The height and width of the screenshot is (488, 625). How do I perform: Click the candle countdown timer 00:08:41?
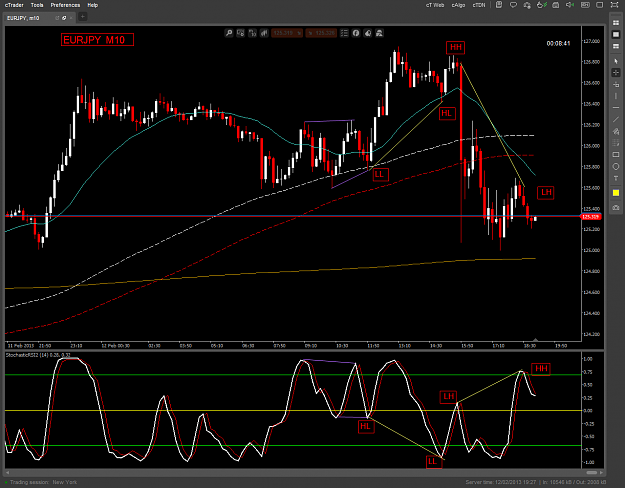pyautogui.click(x=558, y=43)
